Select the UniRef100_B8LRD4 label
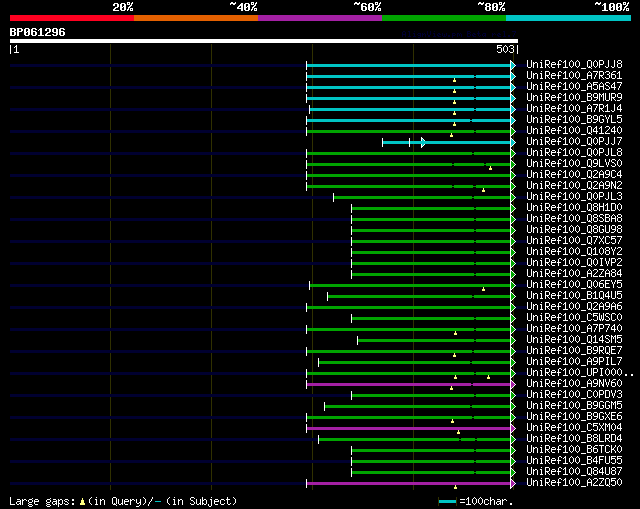This screenshot has height=509, width=640. (574, 439)
